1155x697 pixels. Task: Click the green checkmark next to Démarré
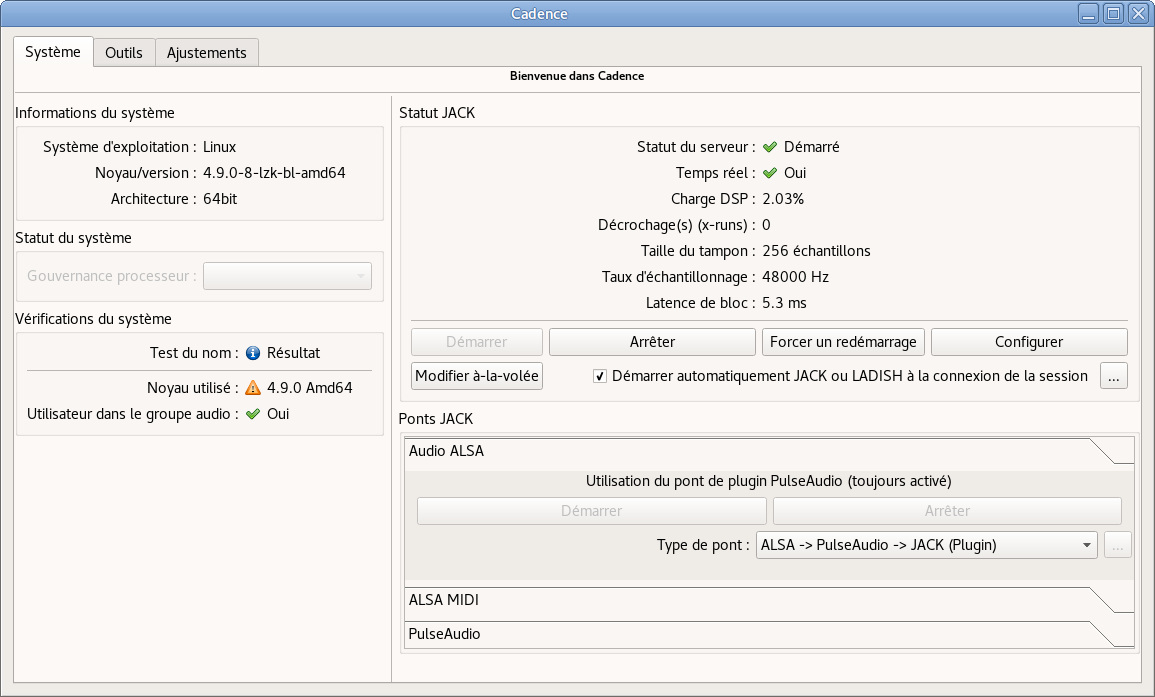pyautogui.click(x=770, y=147)
